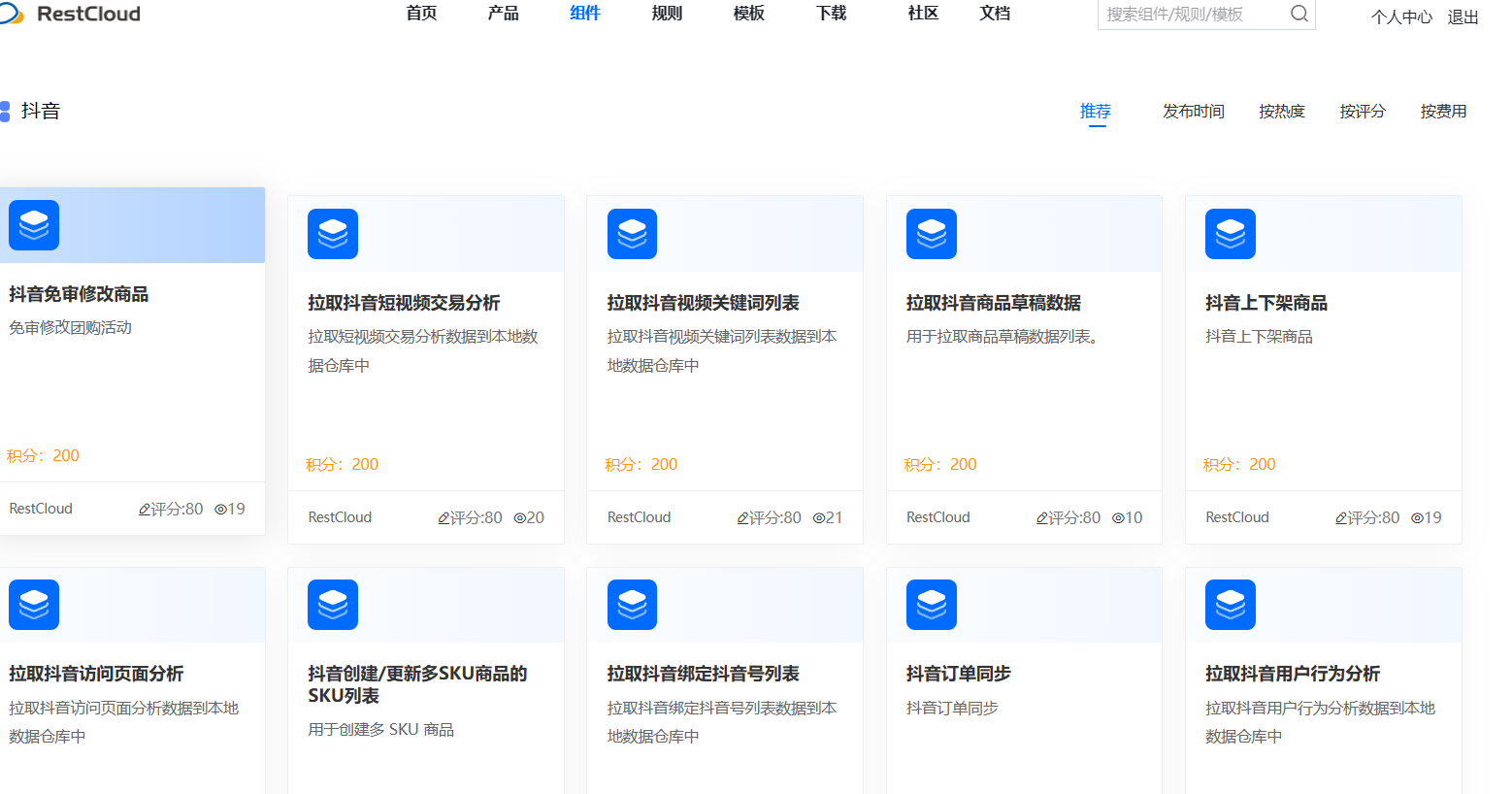Open the 模板 menu item

point(749,13)
